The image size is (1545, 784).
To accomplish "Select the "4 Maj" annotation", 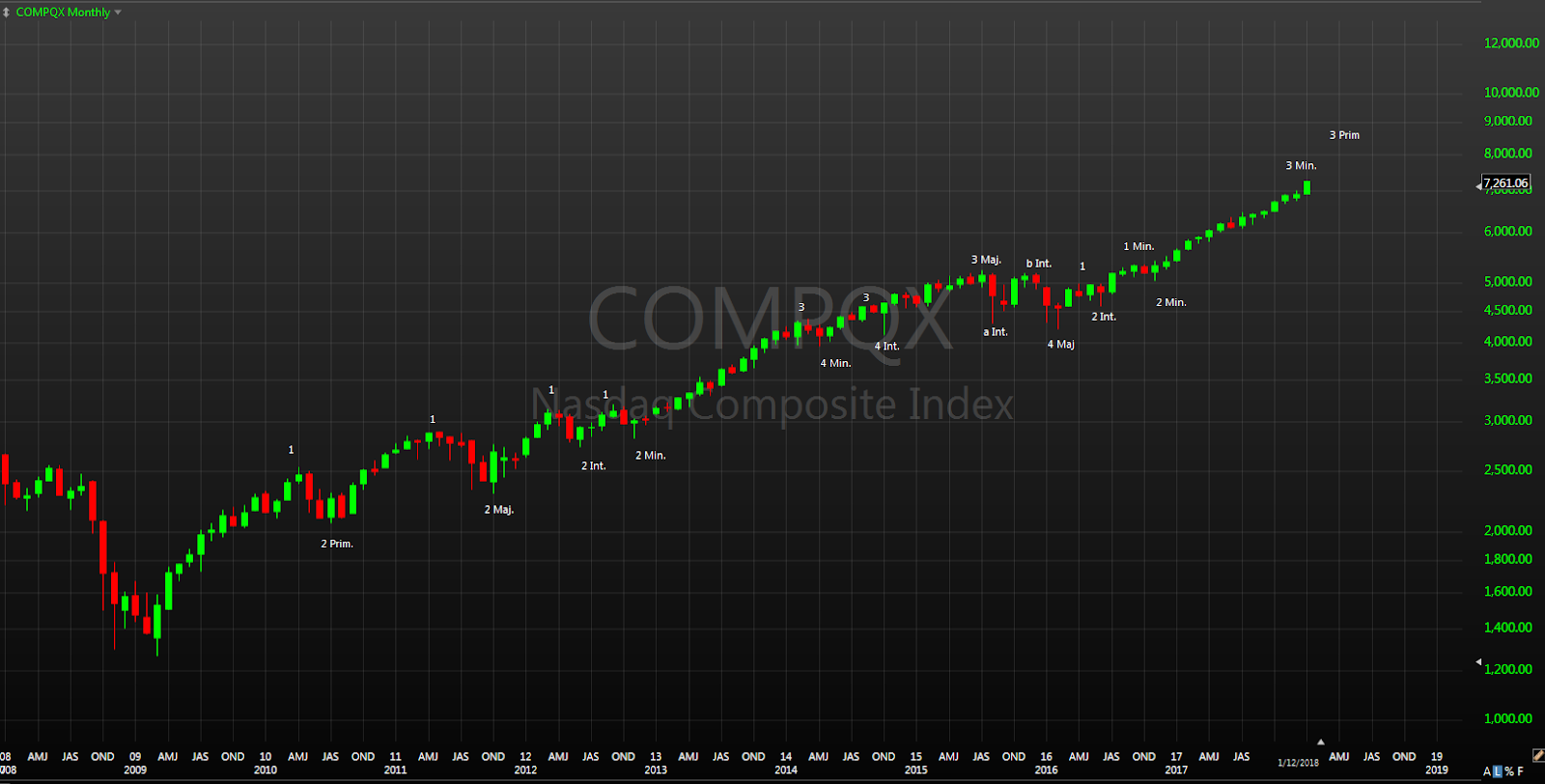I will [x=1060, y=345].
